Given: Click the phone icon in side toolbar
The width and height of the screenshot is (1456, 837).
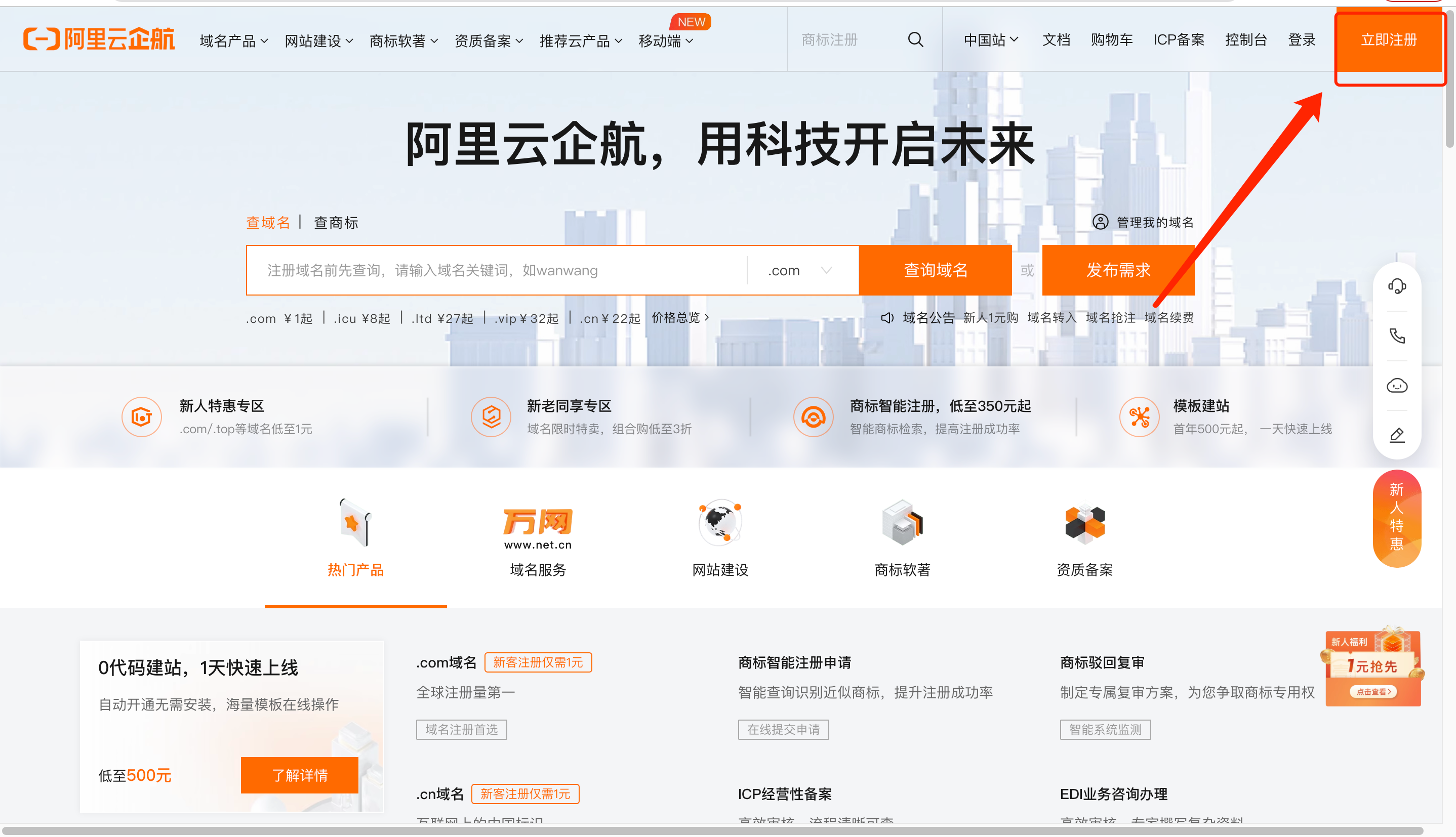Looking at the screenshot, I should pyautogui.click(x=1396, y=336).
